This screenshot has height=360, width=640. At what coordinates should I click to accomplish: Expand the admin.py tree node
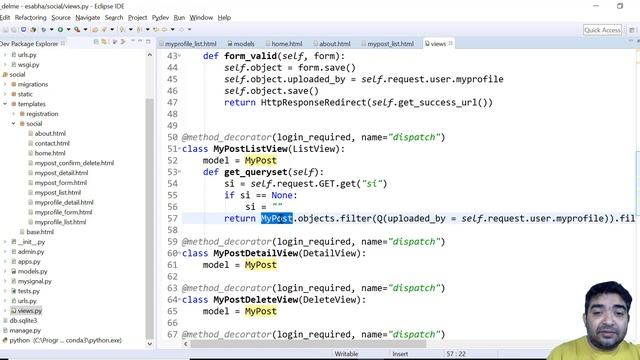pos(5,252)
